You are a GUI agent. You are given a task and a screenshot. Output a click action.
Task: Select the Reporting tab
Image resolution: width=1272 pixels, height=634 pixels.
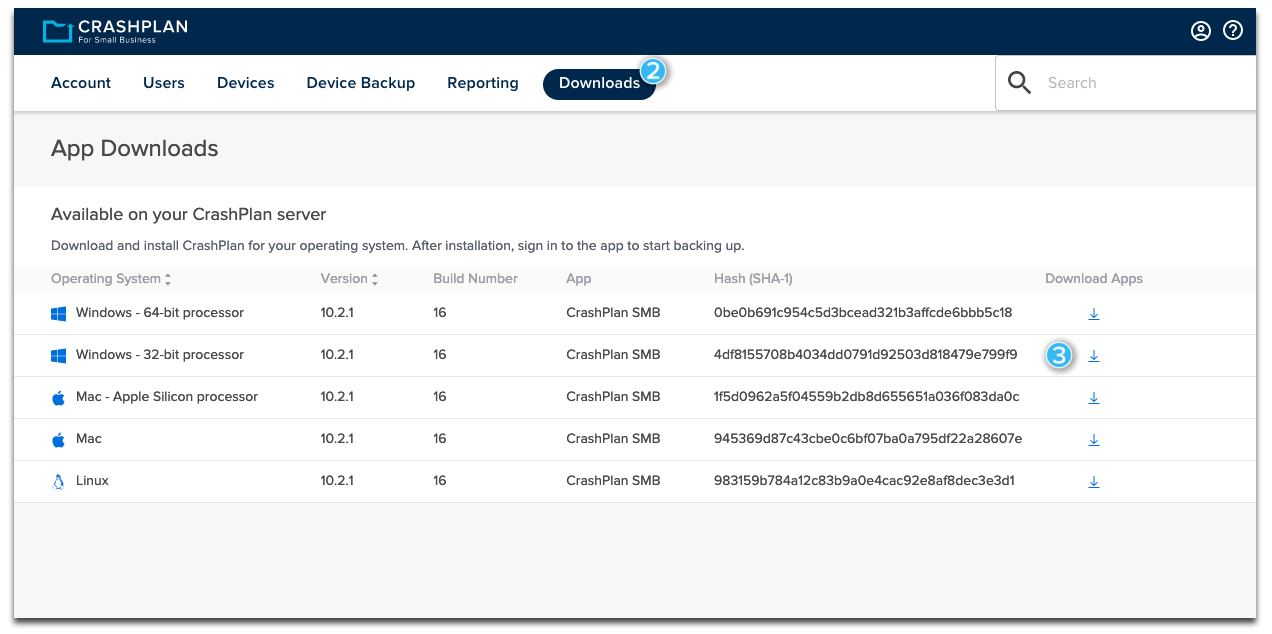483,83
